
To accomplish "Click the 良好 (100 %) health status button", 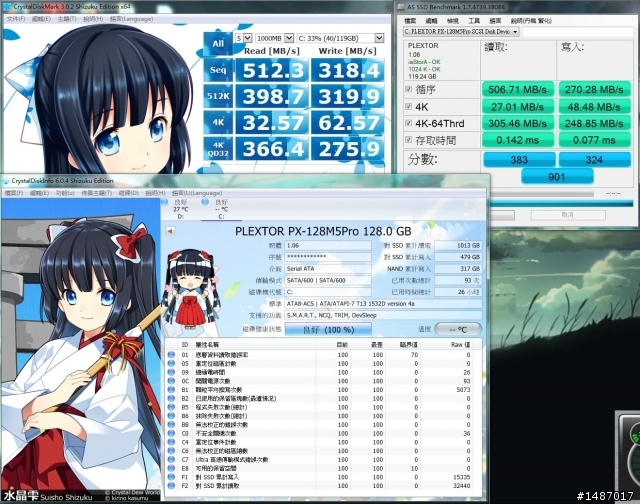I will pyautogui.click(x=328, y=329).
